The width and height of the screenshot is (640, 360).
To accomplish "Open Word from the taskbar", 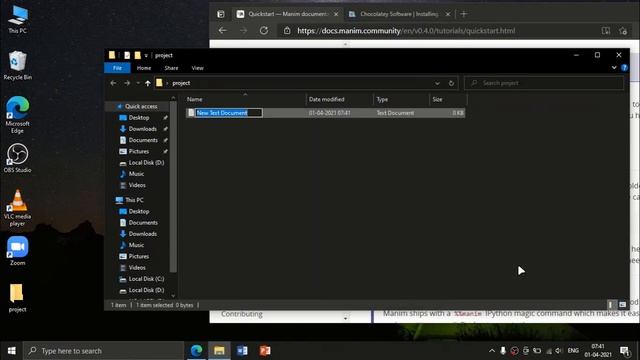I will click(242, 351).
